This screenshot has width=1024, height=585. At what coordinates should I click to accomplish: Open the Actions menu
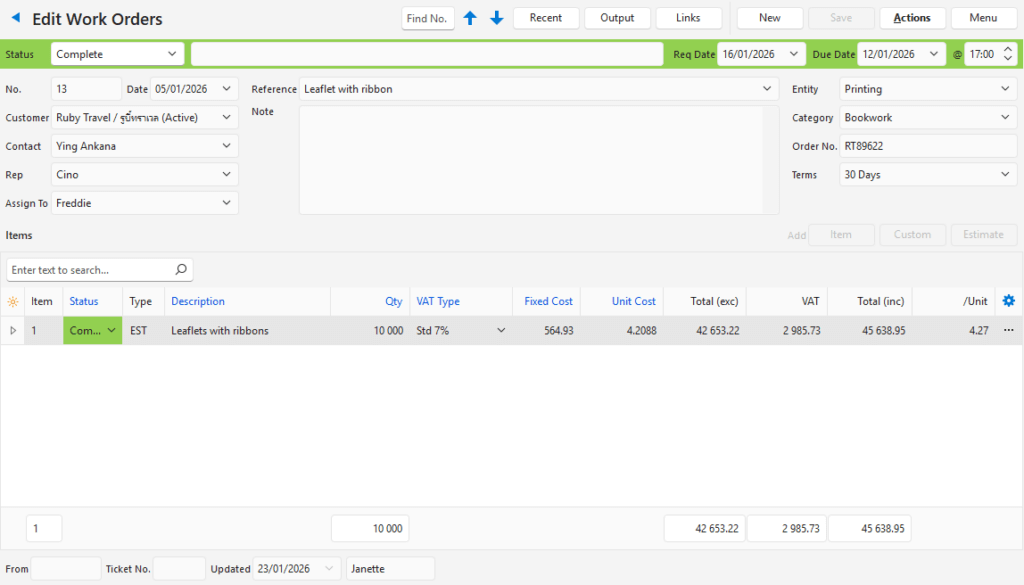[911, 18]
